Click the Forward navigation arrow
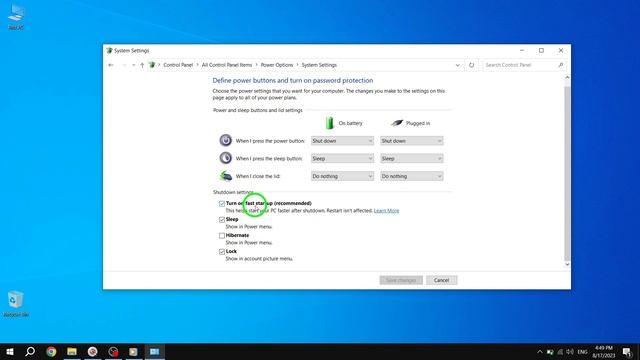The height and width of the screenshot is (360, 640). [124, 65]
